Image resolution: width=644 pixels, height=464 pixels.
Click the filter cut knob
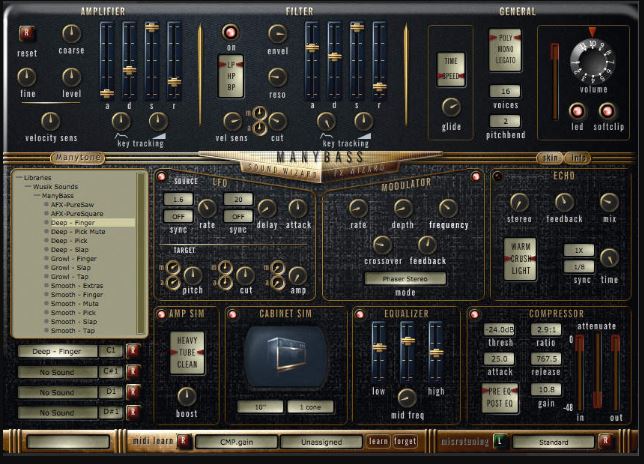pos(278,121)
